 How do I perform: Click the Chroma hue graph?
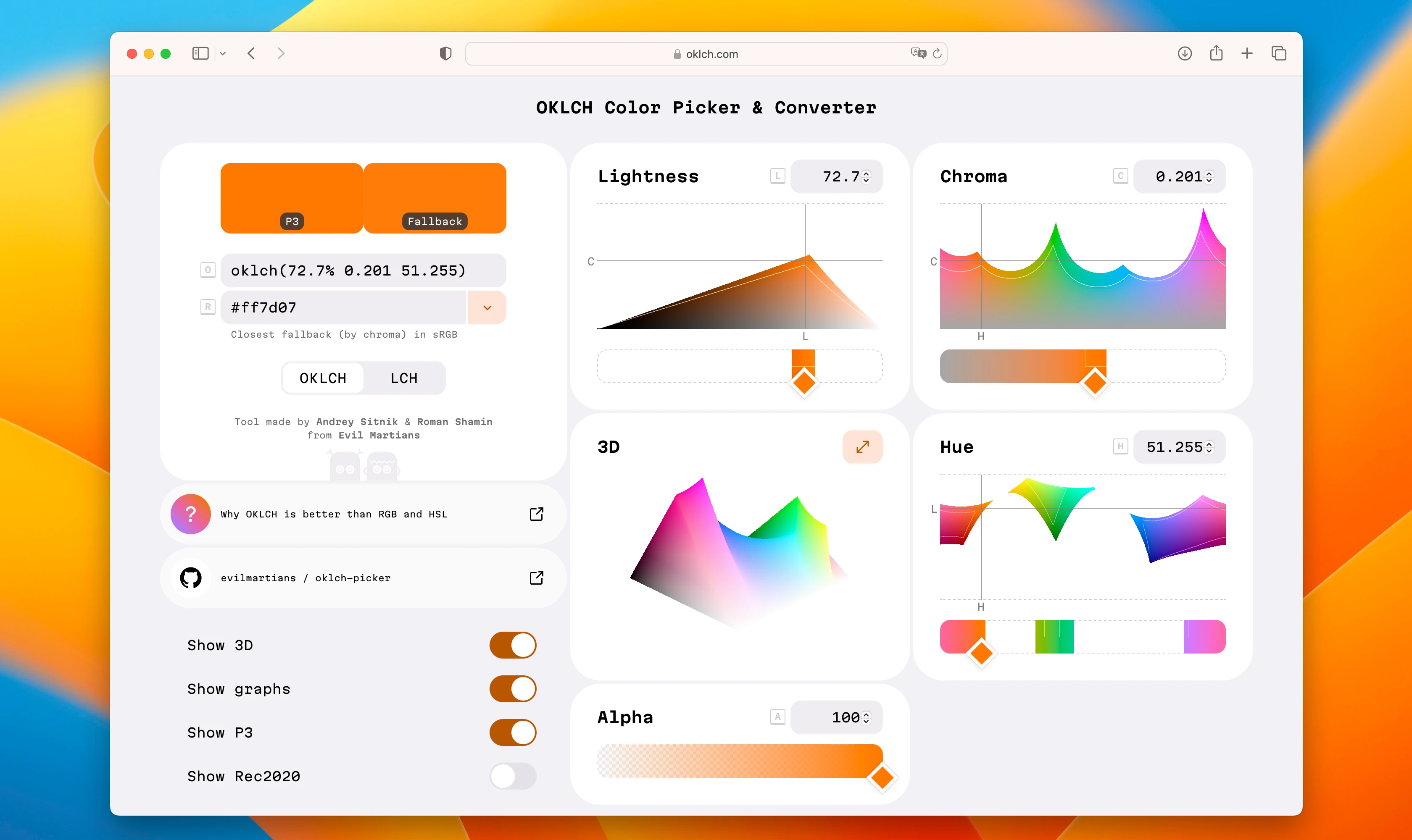(x=1083, y=267)
